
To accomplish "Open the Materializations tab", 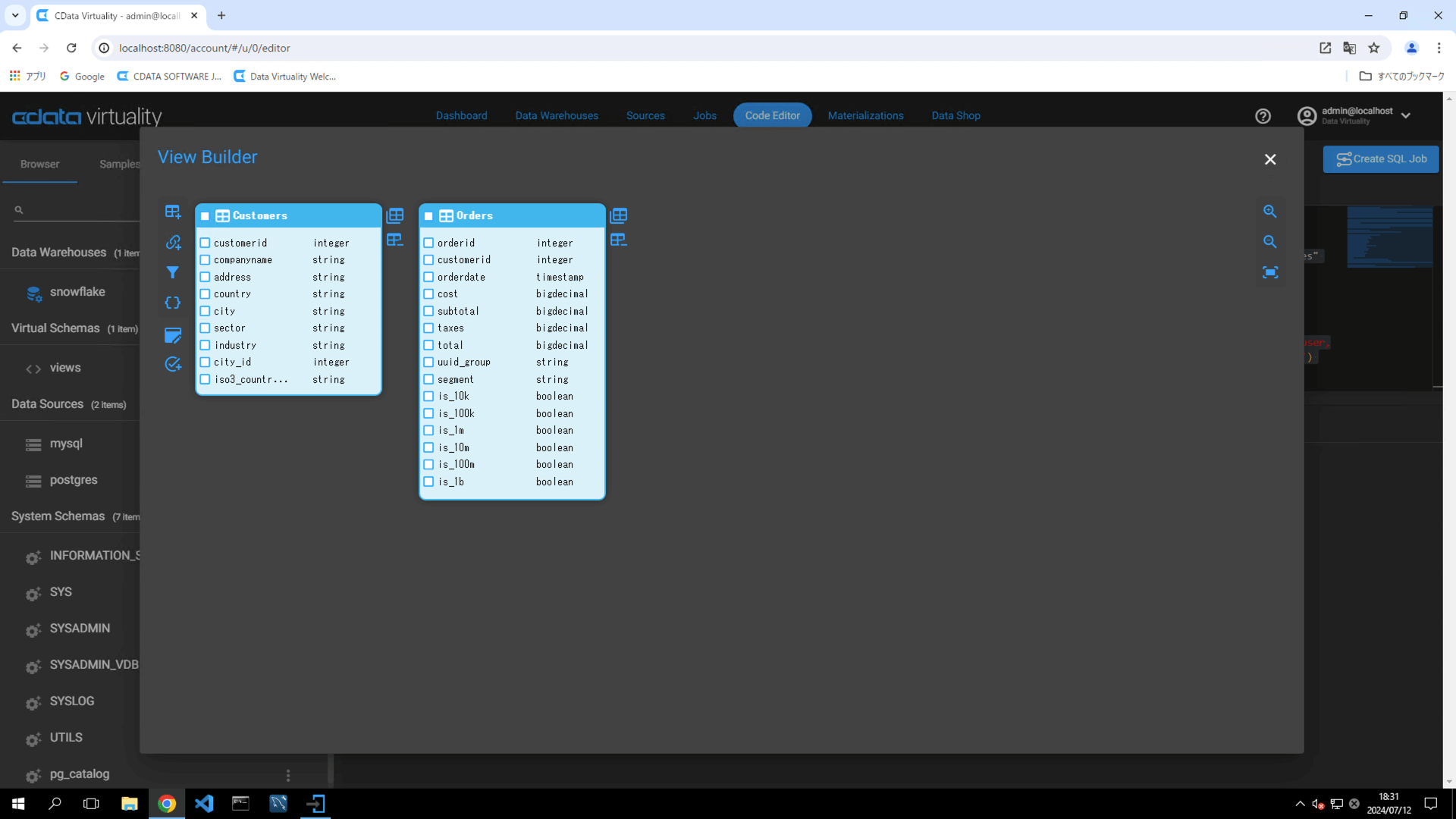I will pos(865,116).
